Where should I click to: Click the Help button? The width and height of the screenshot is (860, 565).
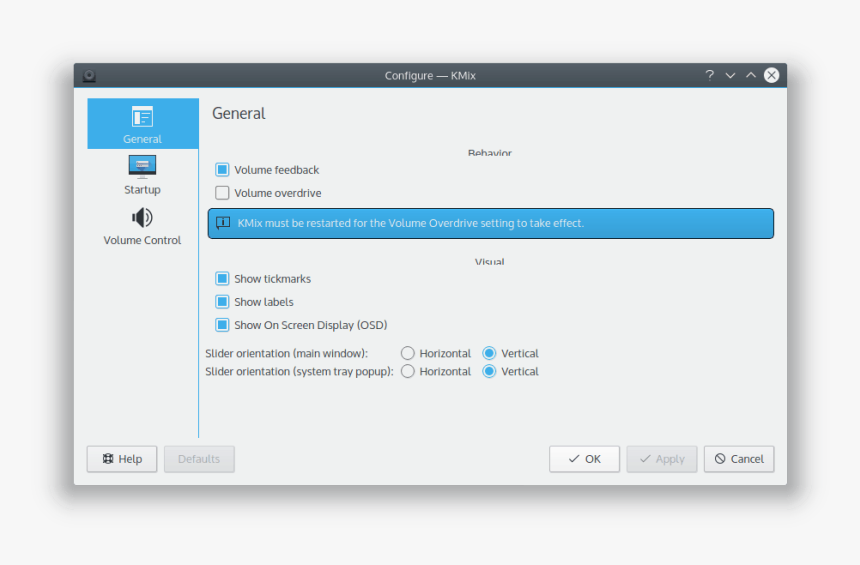[x=122, y=459]
